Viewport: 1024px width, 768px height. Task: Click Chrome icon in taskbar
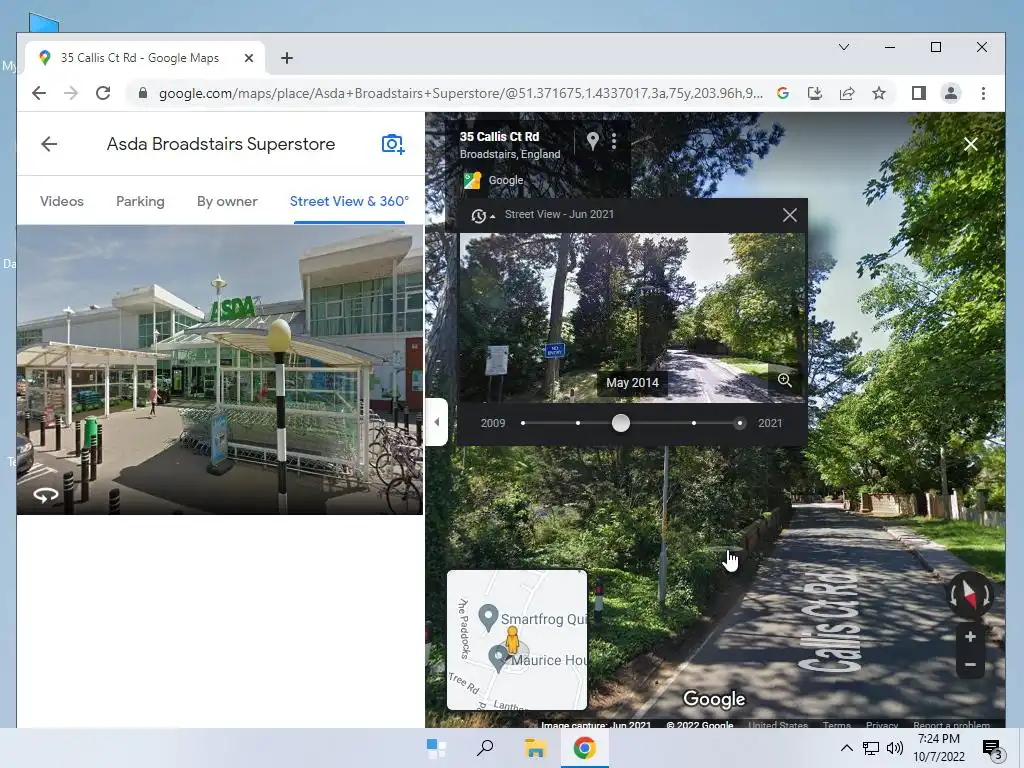point(584,748)
